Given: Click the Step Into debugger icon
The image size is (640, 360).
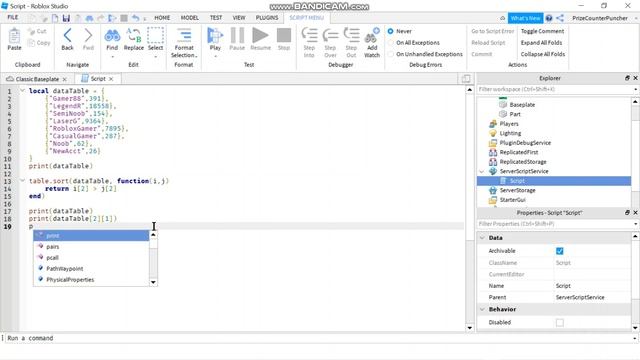Looking at the screenshot, I should point(309,35).
